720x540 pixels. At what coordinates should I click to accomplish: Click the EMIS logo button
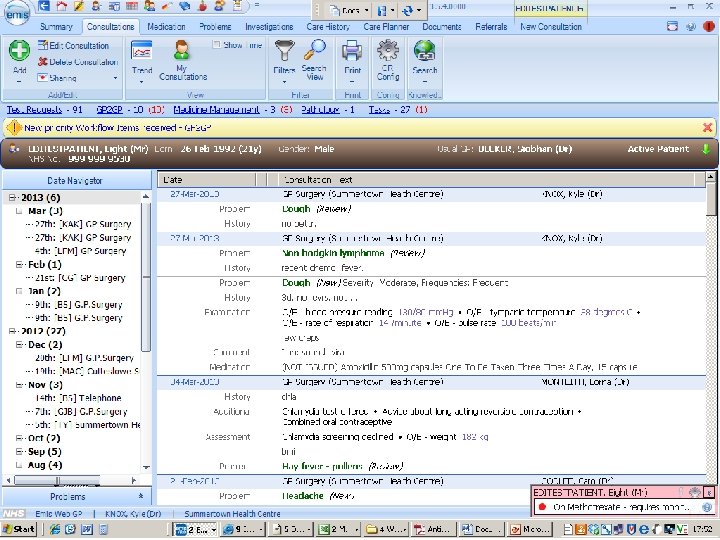click(17, 13)
